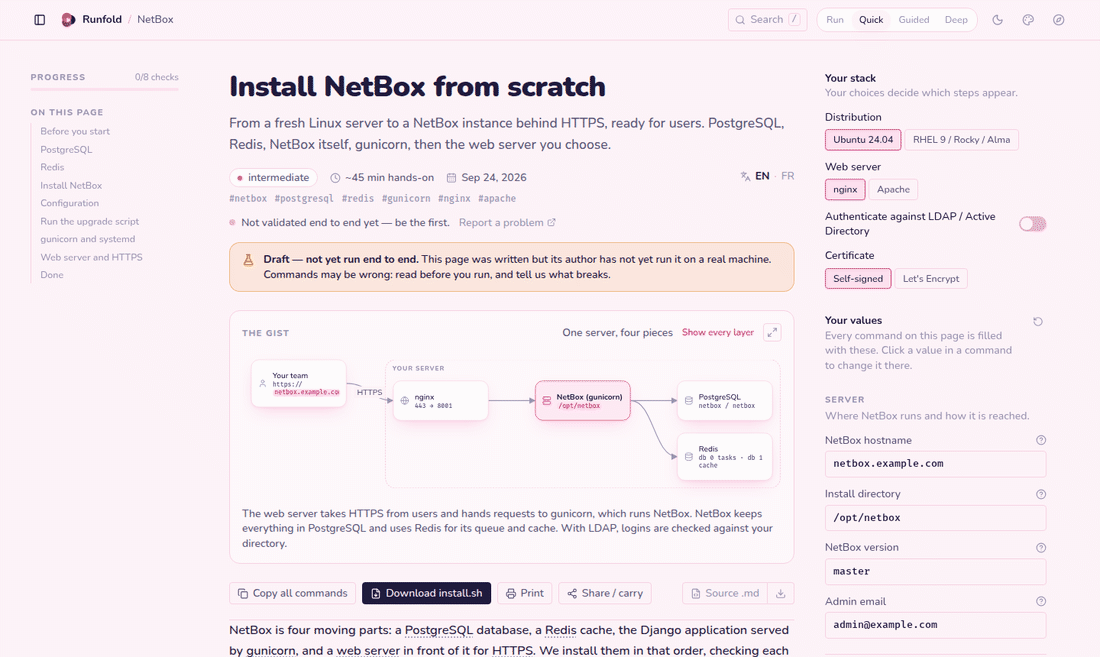
Task: Jump to the PostgreSQL section
Action: click(x=67, y=149)
